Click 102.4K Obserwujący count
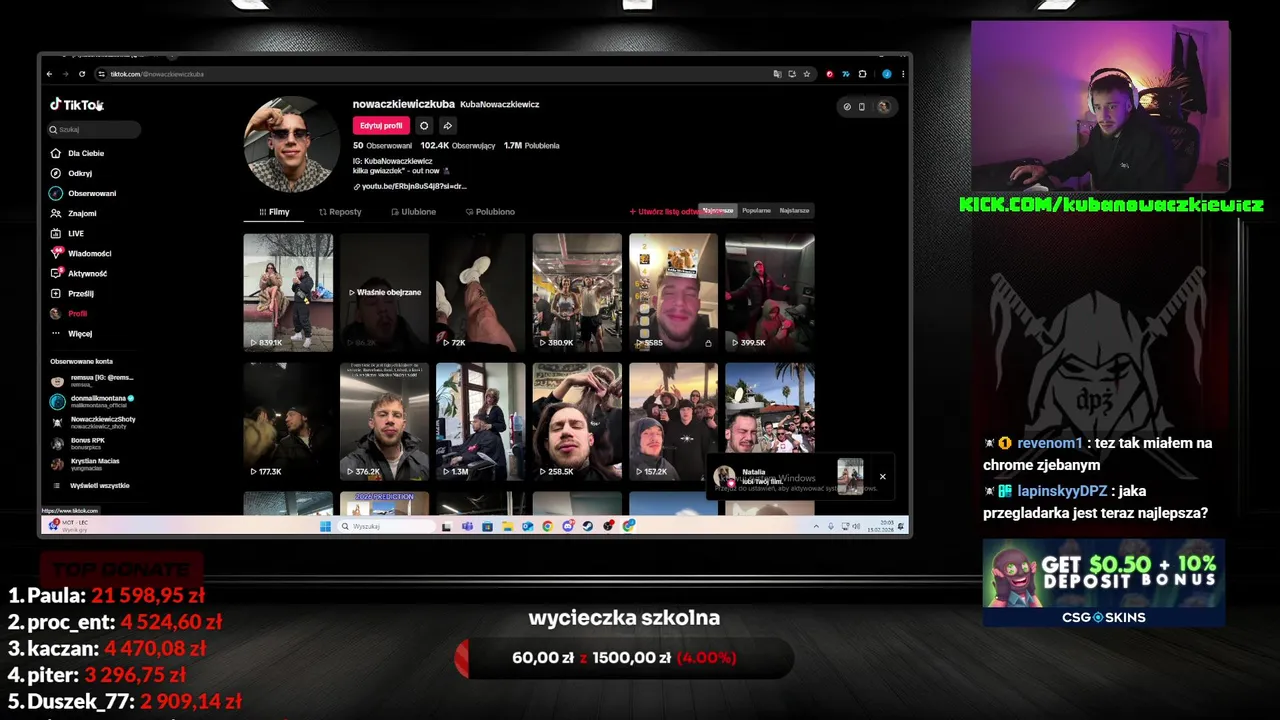 [457, 145]
